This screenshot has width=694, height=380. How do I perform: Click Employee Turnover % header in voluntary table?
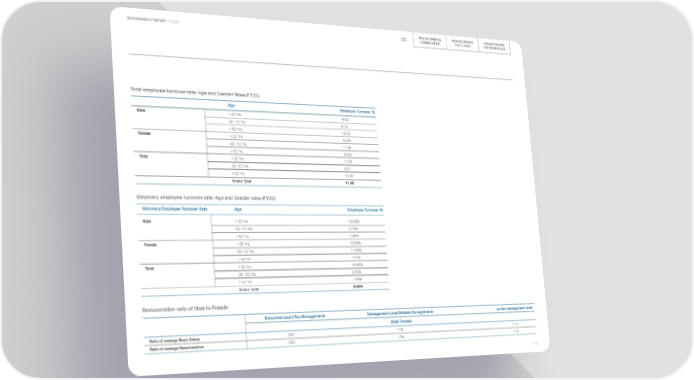[365, 210]
